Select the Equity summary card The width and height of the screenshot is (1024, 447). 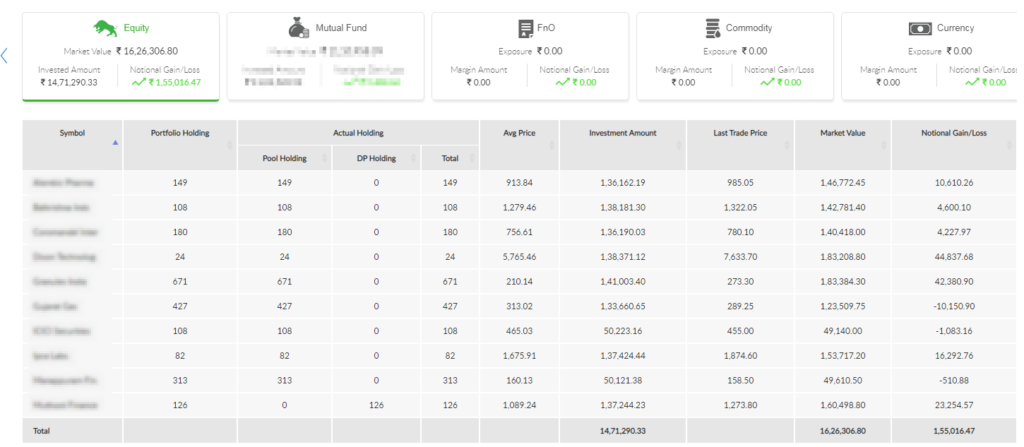click(x=121, y=57)
